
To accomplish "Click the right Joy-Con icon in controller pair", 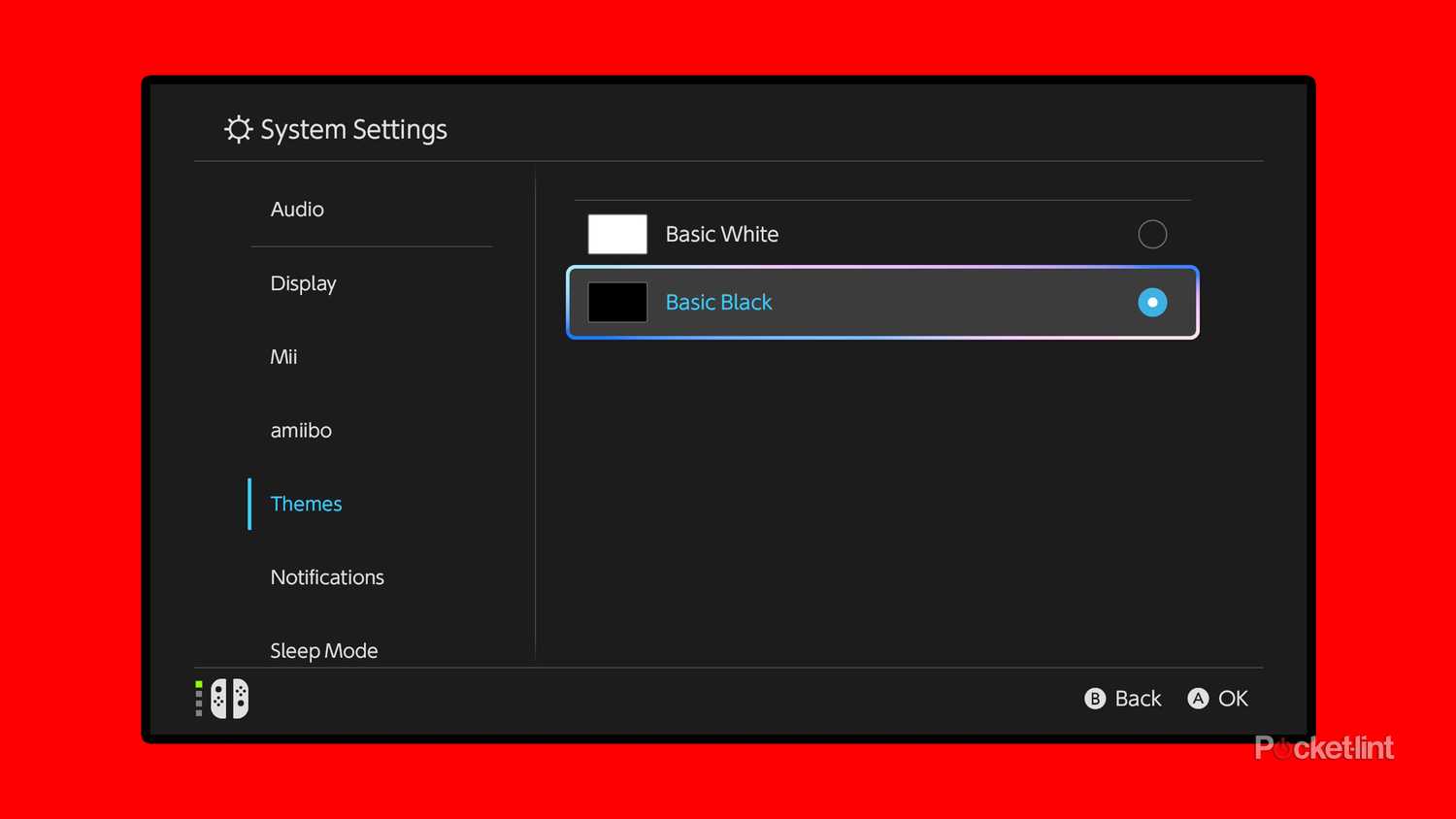I will [x=240, y=698].
